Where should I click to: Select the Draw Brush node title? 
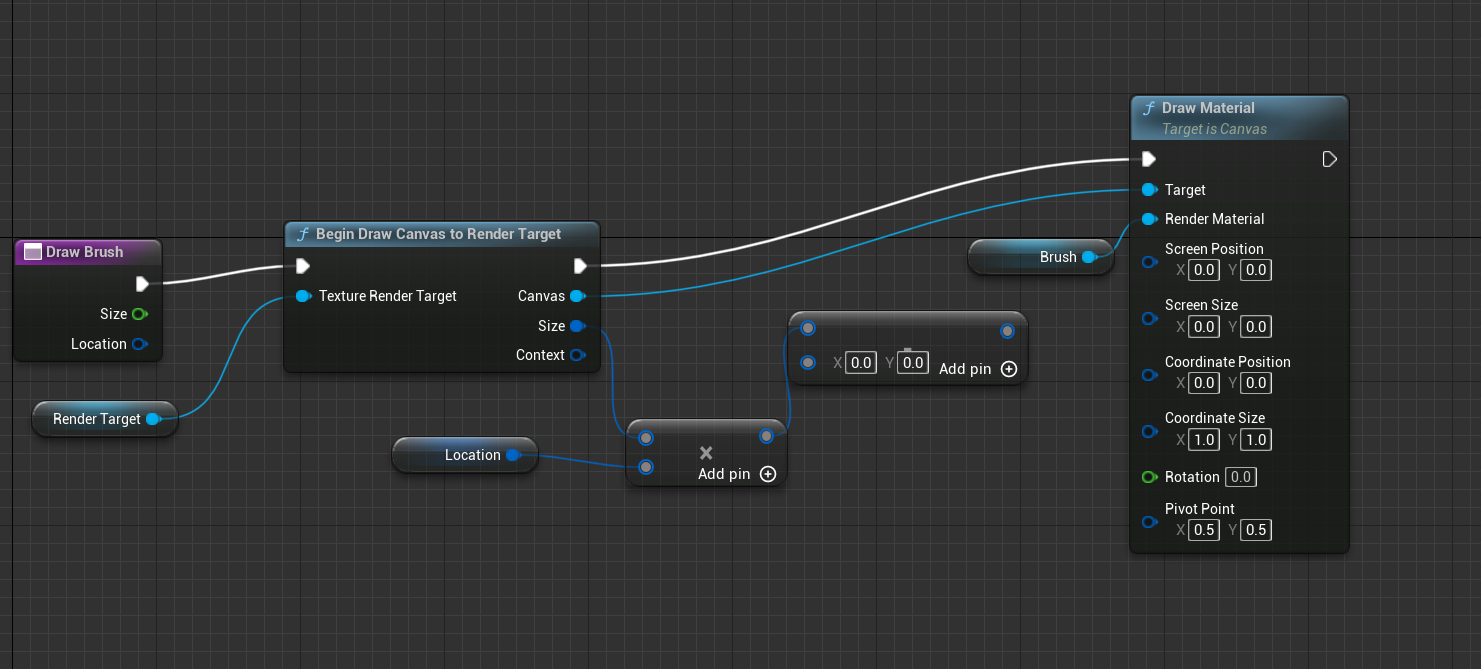[x=84, y=252]
